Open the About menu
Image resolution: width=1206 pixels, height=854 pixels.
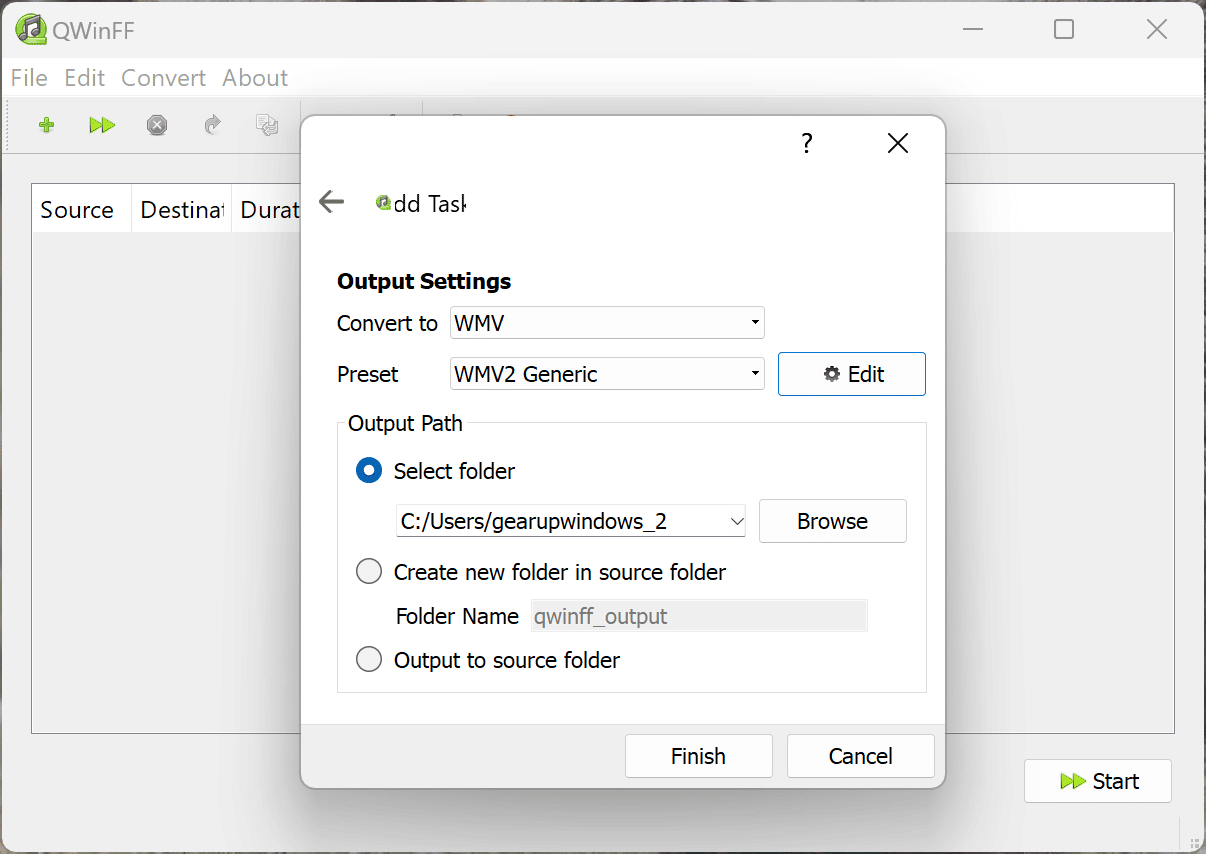click(255, 78)
